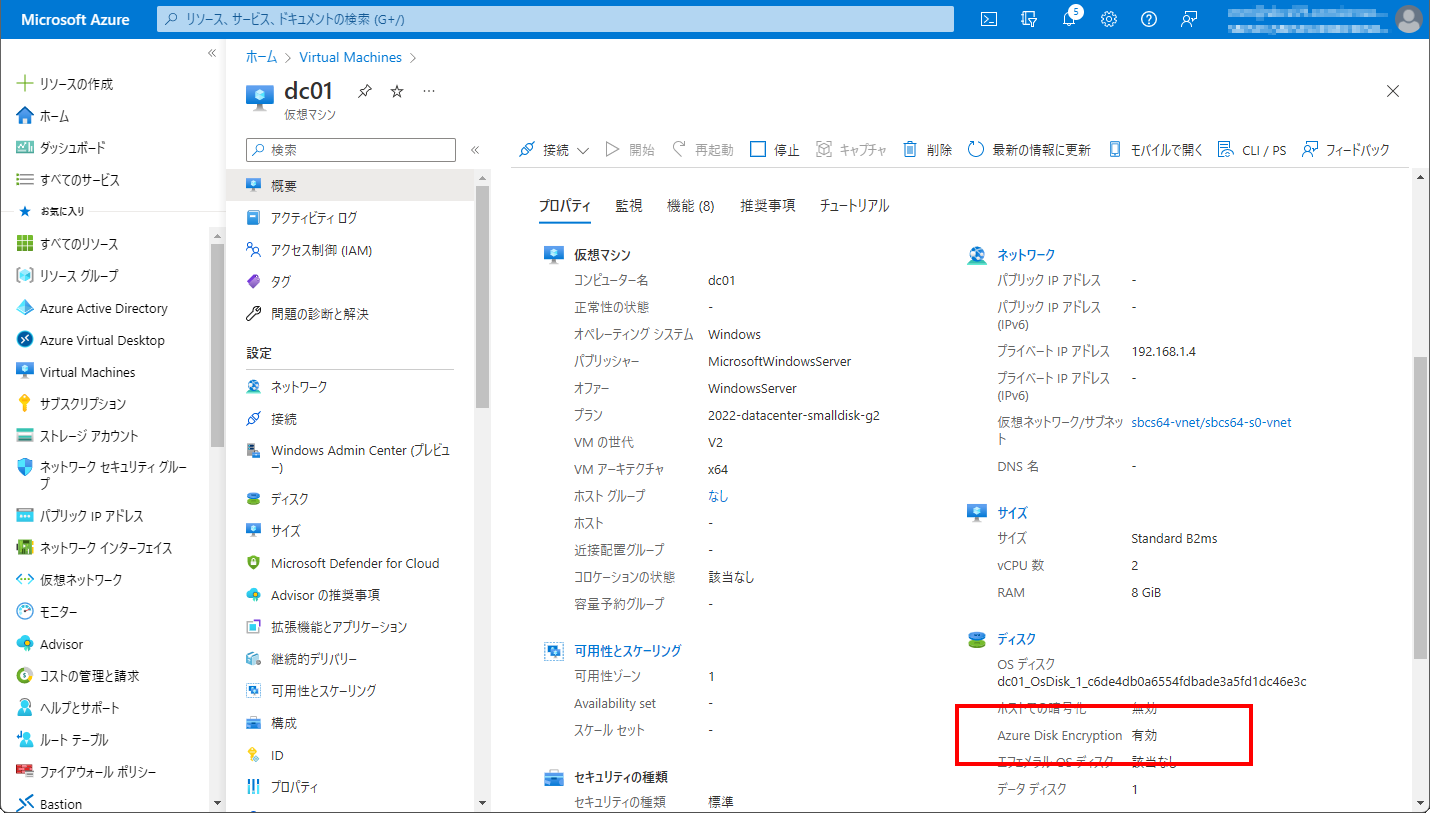
Task: Switch to プロパティ tab
Action: [x=565, y=206]
